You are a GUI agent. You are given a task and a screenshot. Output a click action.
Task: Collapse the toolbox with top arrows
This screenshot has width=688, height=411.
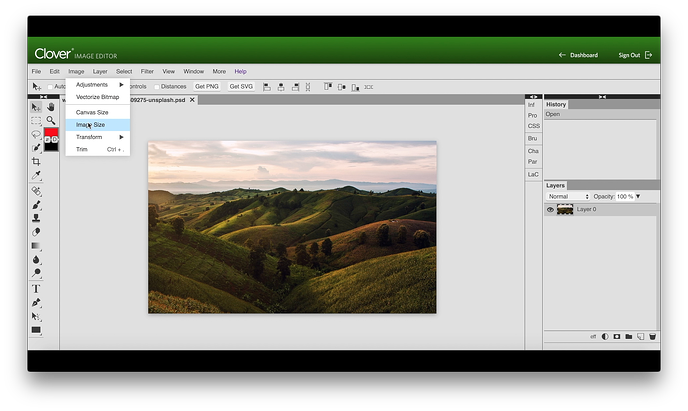coord(43,96)
